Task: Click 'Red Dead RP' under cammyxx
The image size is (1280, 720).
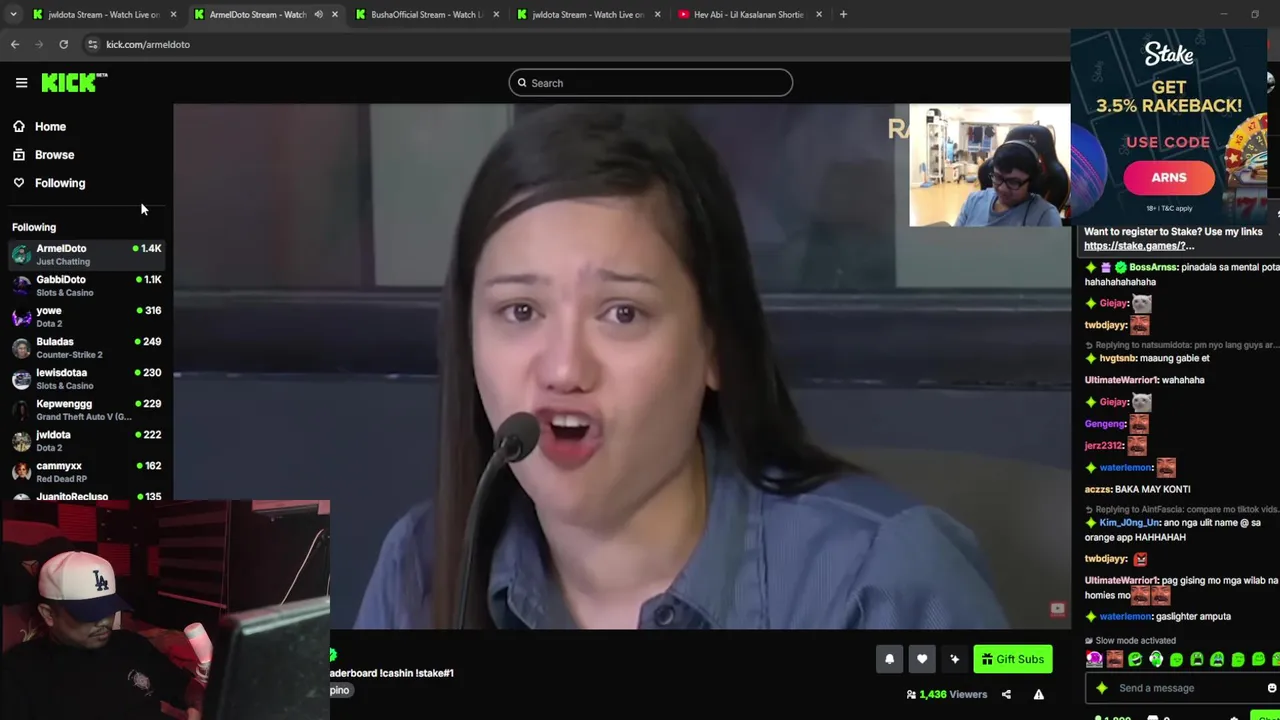Action: click(x=62, y=479)
